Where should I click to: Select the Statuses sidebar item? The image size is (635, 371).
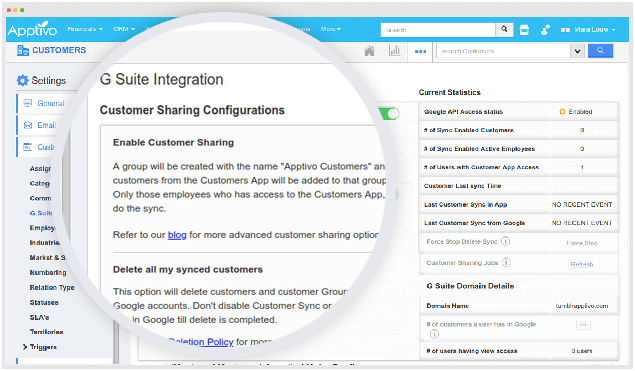(x=44, y=303)
